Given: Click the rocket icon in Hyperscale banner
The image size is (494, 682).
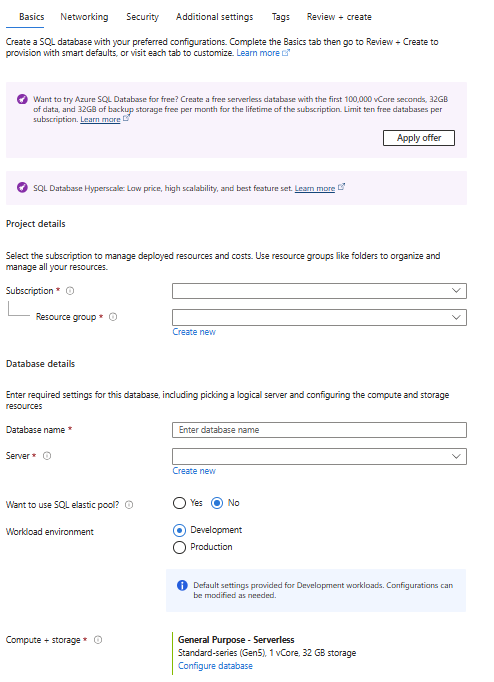Looking at the screenshot, I should (x=22, y=187).
